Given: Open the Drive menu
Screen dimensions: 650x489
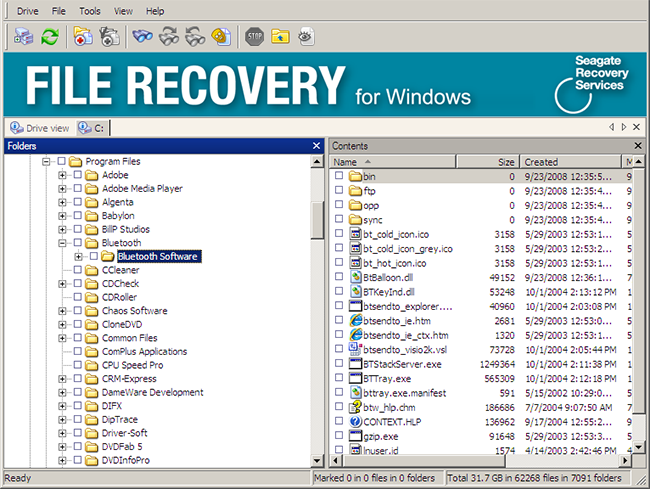Looking at the screenshot, I should tap(27, 11).
